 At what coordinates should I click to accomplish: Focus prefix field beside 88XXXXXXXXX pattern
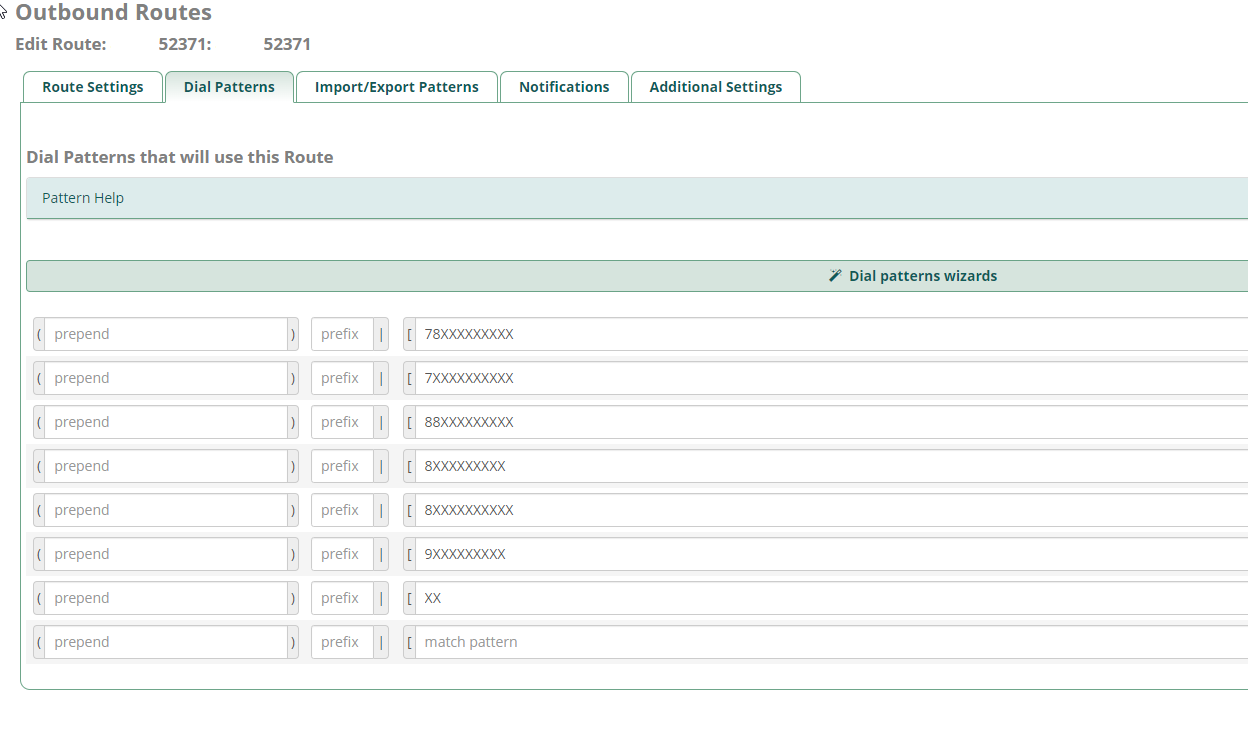(x=342, y=422)
